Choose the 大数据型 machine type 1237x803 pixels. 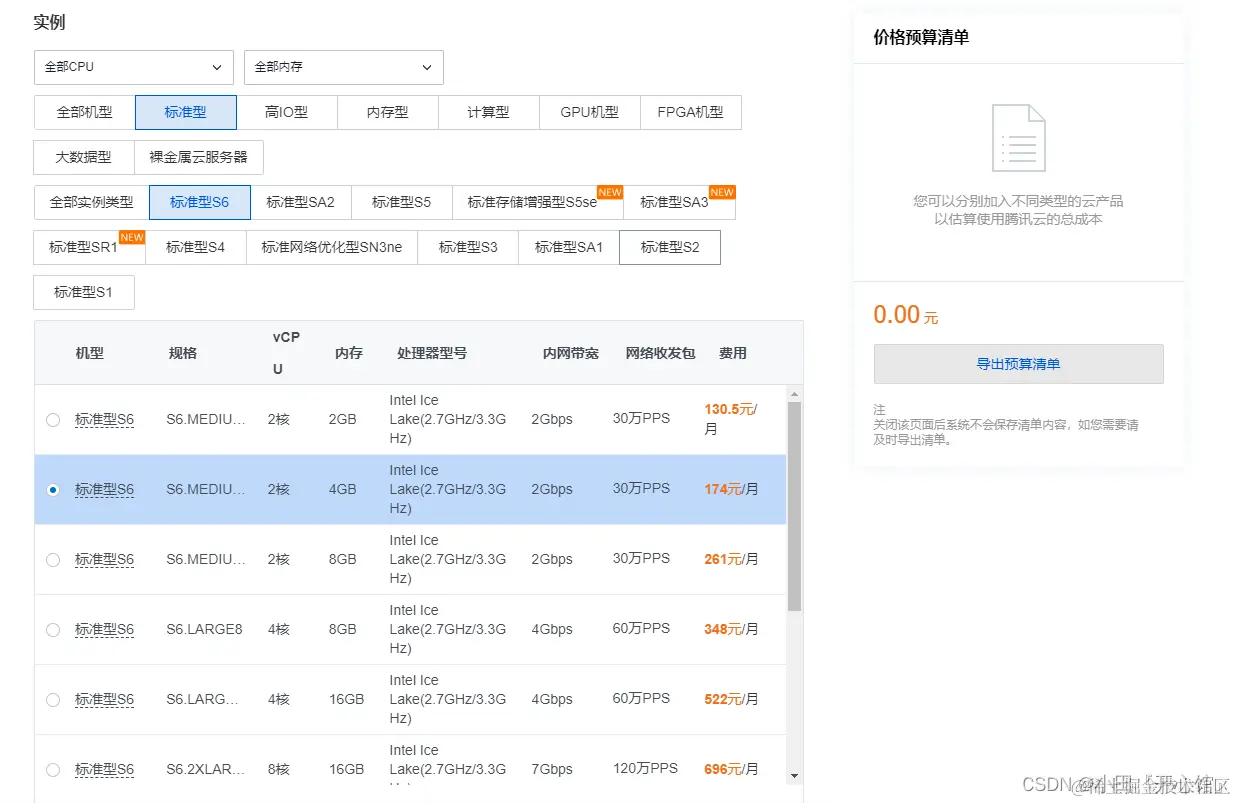pos(83,157)
